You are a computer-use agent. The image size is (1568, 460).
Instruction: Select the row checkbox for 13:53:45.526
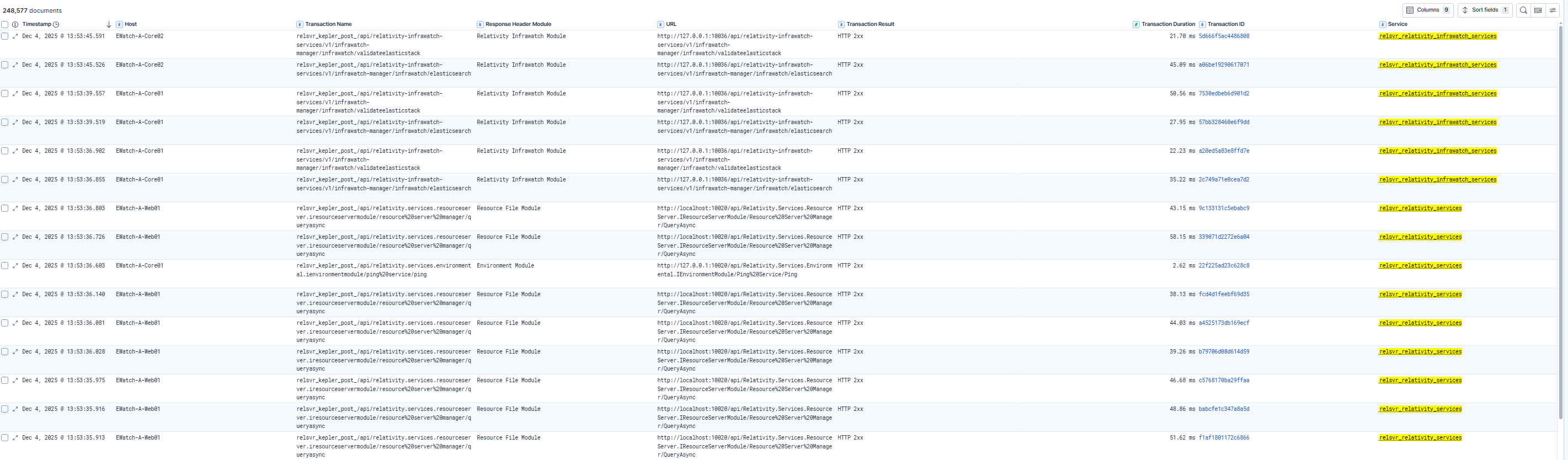click(5, 65)
